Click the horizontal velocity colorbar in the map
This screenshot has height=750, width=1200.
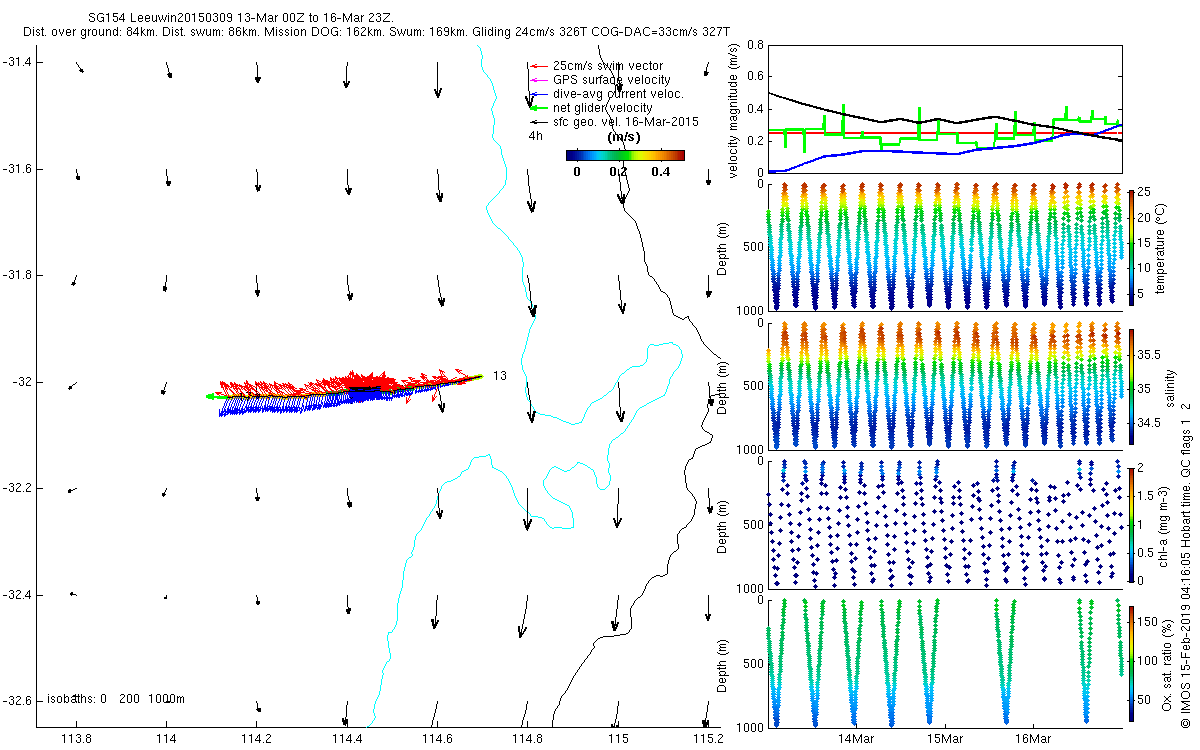pyautogui.click(x=625, y=155)
